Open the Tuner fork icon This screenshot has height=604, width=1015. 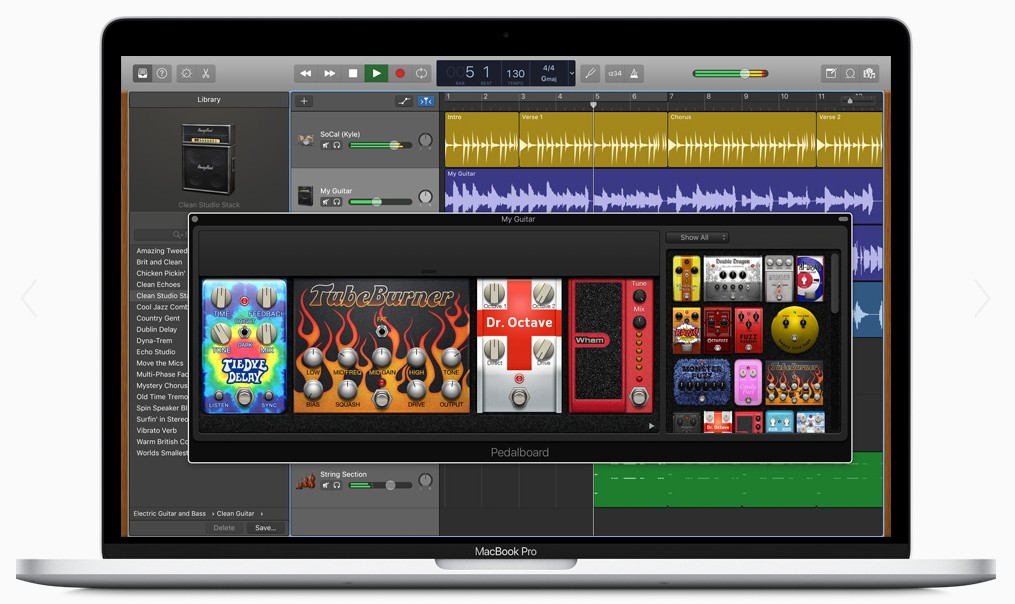pos(590,73)
